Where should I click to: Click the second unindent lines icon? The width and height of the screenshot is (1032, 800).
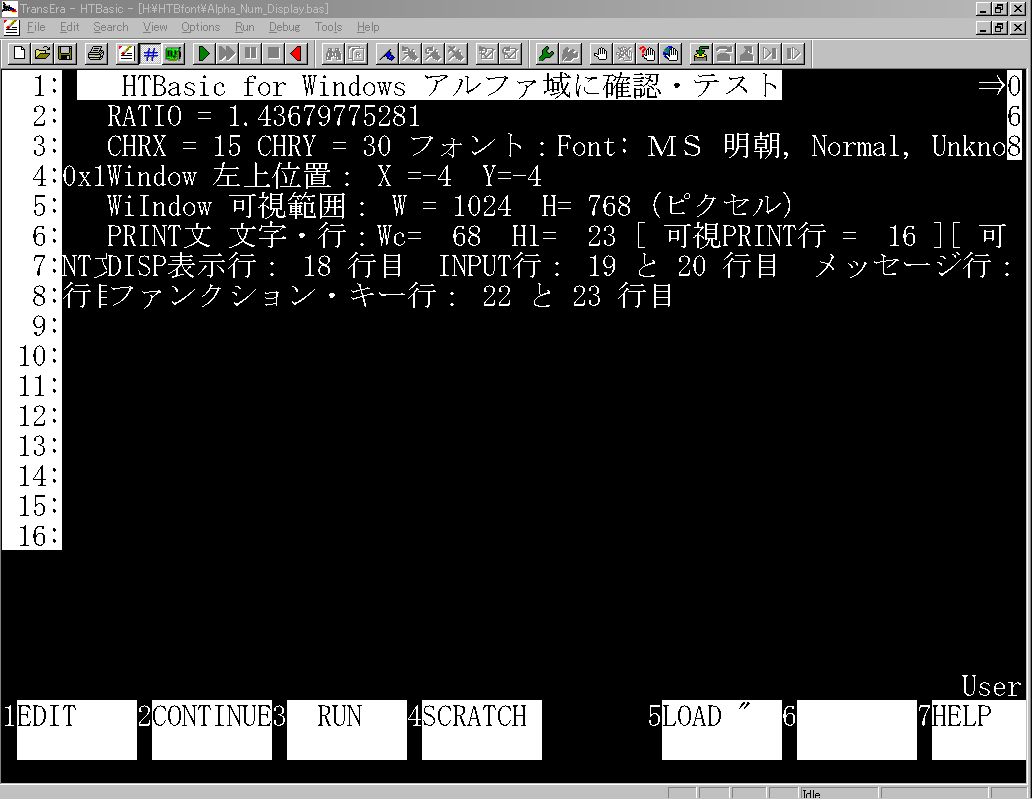[x=510, y=53]
